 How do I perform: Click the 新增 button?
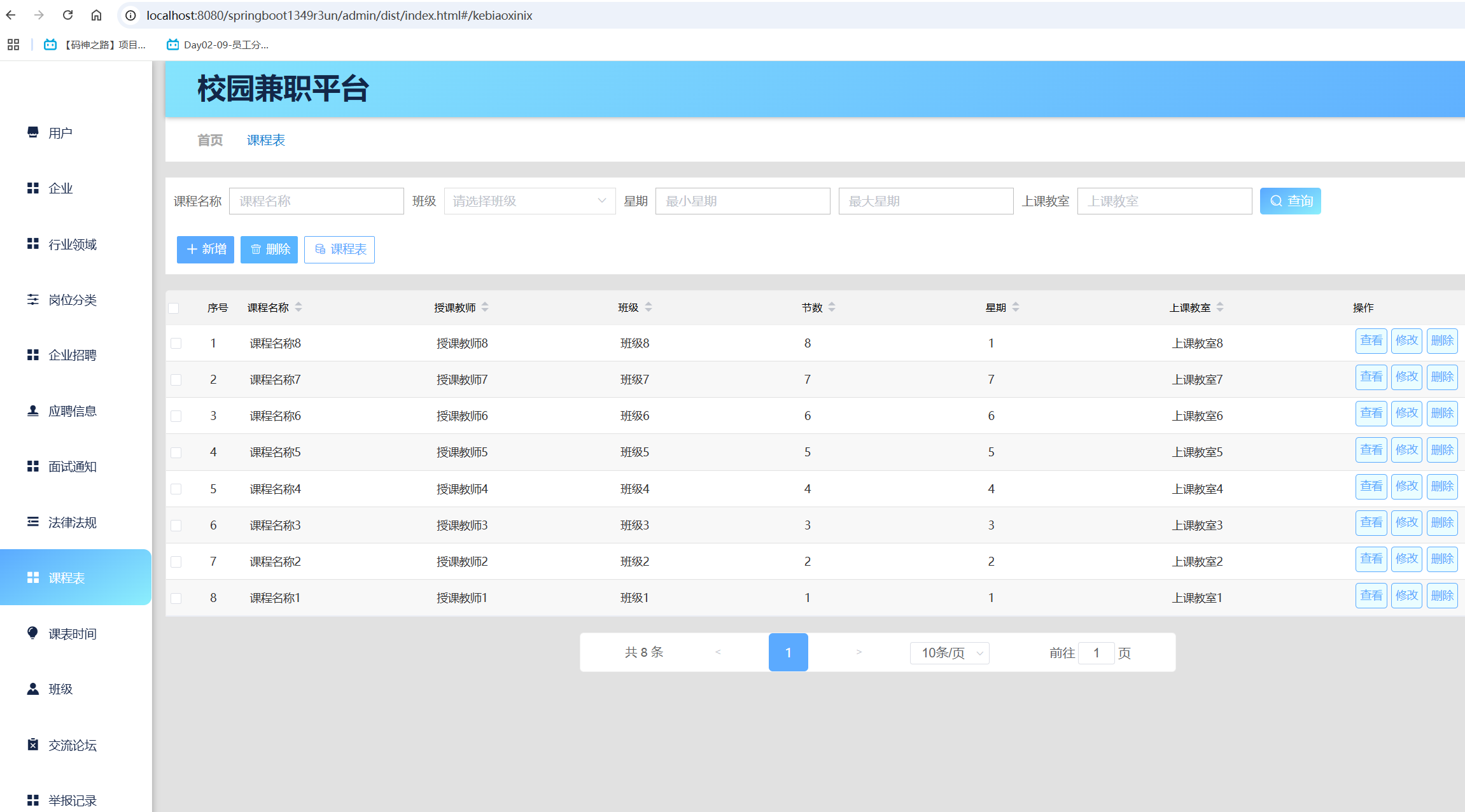click(x=205, y=249)
